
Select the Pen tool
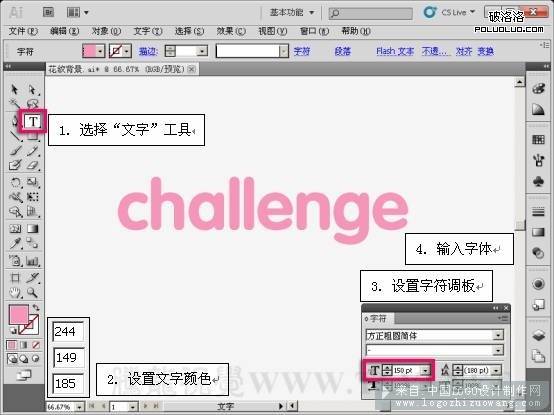(x=15, y=121)
